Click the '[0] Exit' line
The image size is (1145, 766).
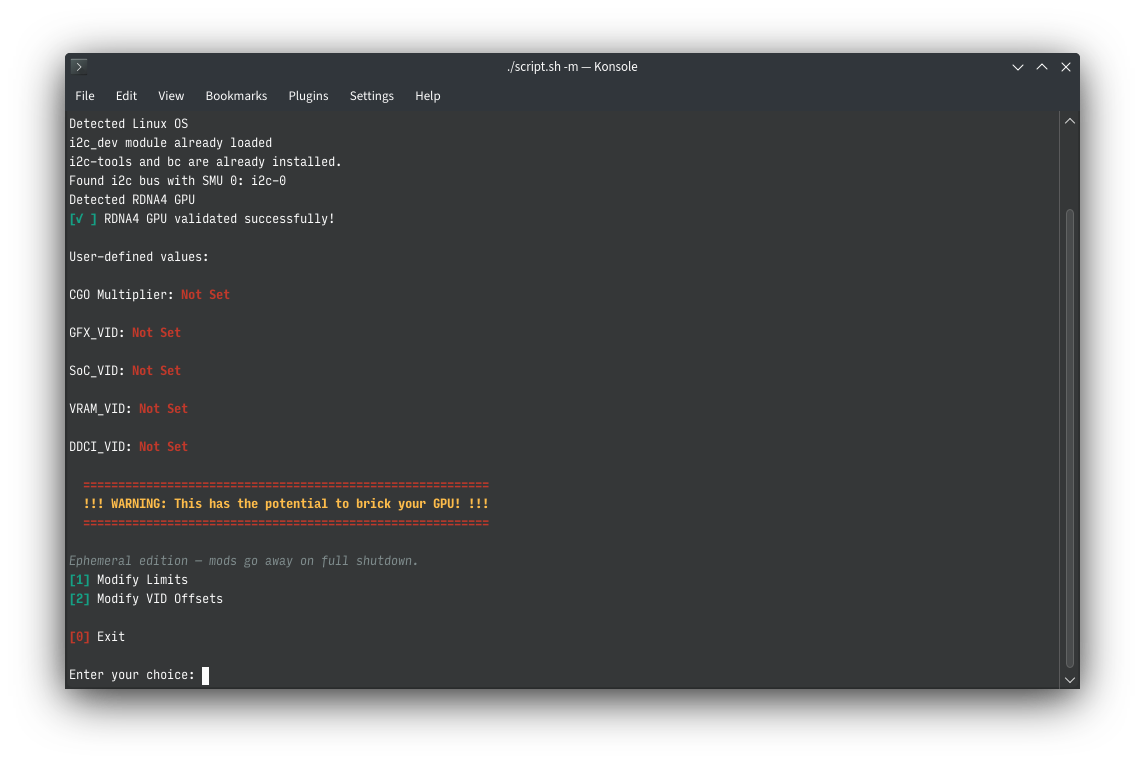coord(97,637)
